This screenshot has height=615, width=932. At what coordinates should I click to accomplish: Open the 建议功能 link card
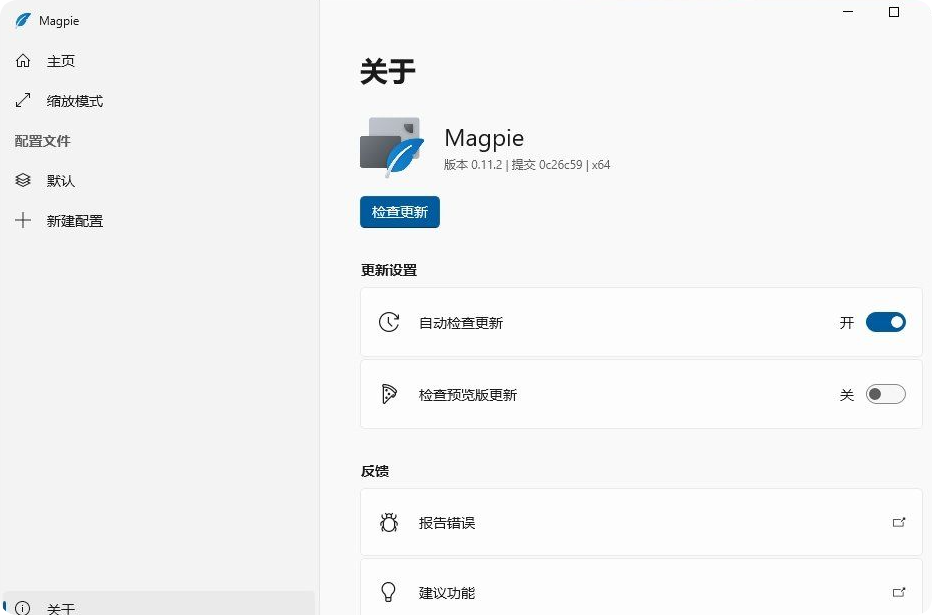coord(641,587)
